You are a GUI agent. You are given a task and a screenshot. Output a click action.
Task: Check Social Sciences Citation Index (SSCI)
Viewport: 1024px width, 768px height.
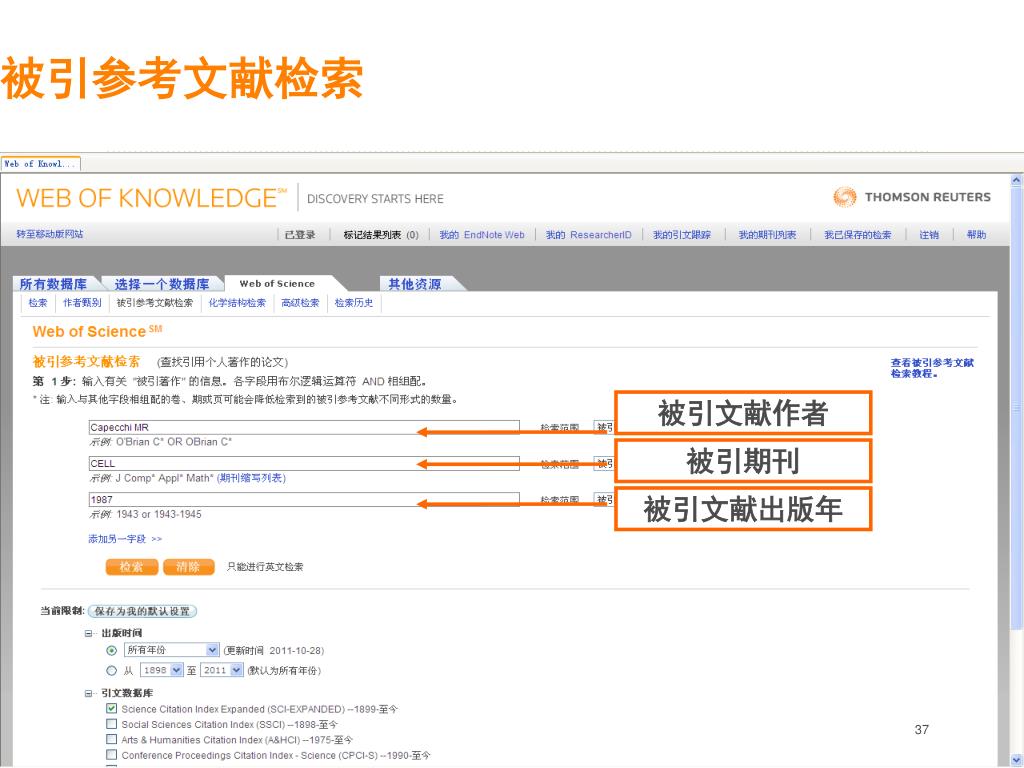(112, 724)
